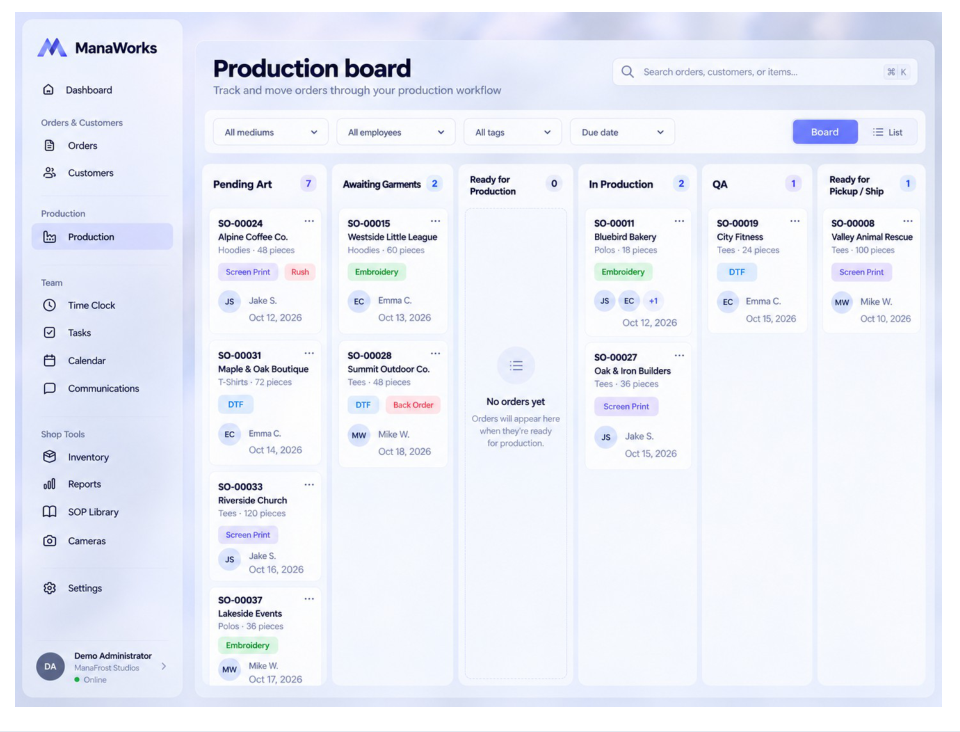Open Customers people icon in sidebar
This screenshot has width=960, height=732.
coord(50,173)
